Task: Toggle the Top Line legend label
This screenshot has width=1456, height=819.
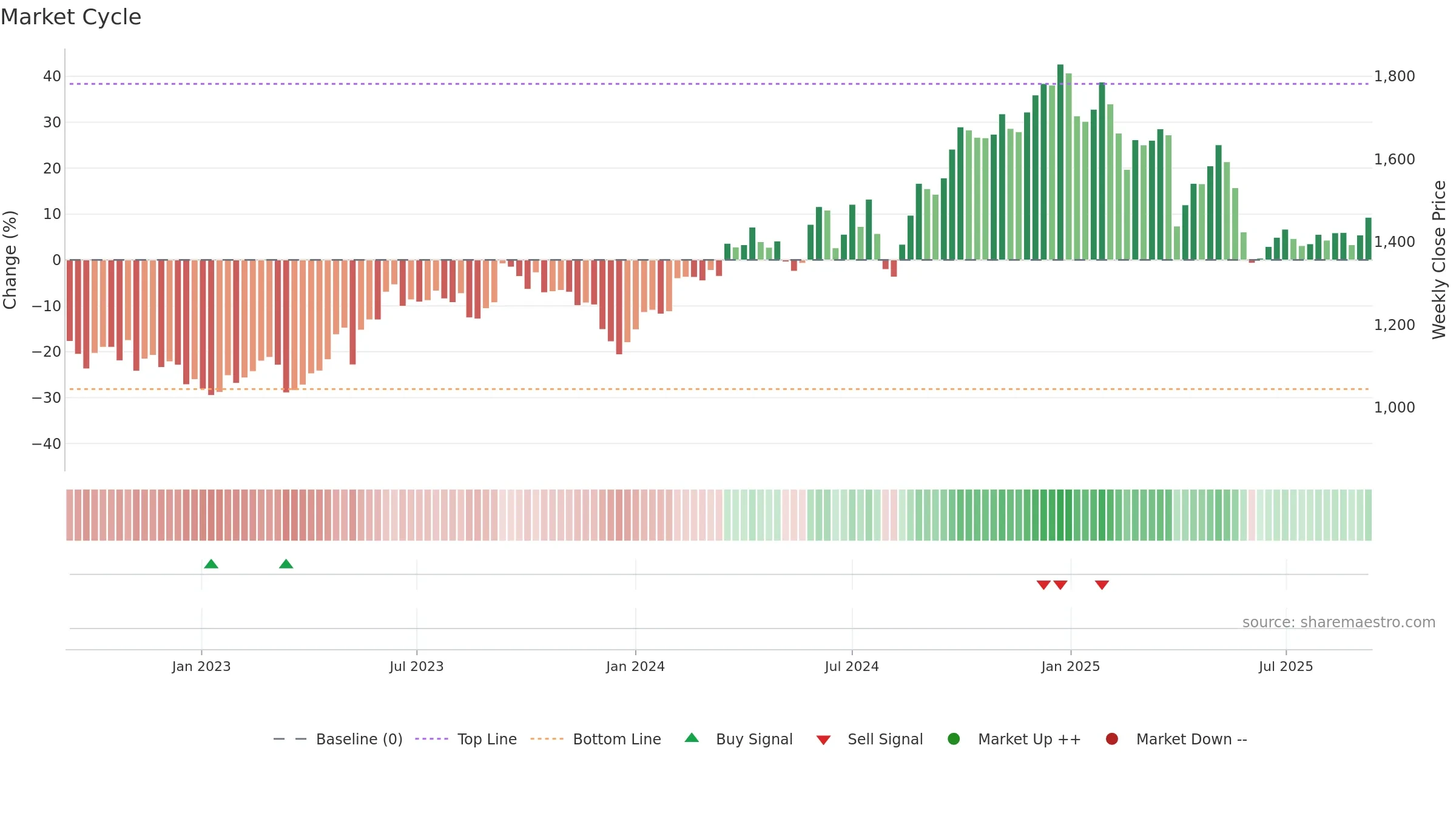Action: click(x=487, y=740)
